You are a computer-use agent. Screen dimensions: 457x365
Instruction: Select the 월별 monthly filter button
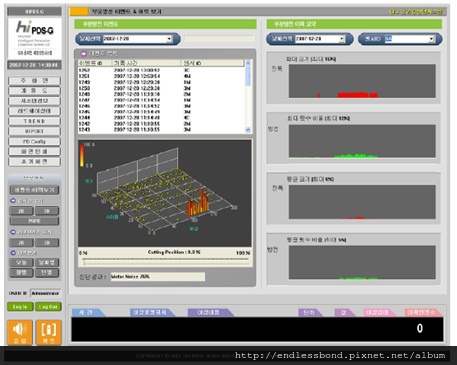pos(21,273)
